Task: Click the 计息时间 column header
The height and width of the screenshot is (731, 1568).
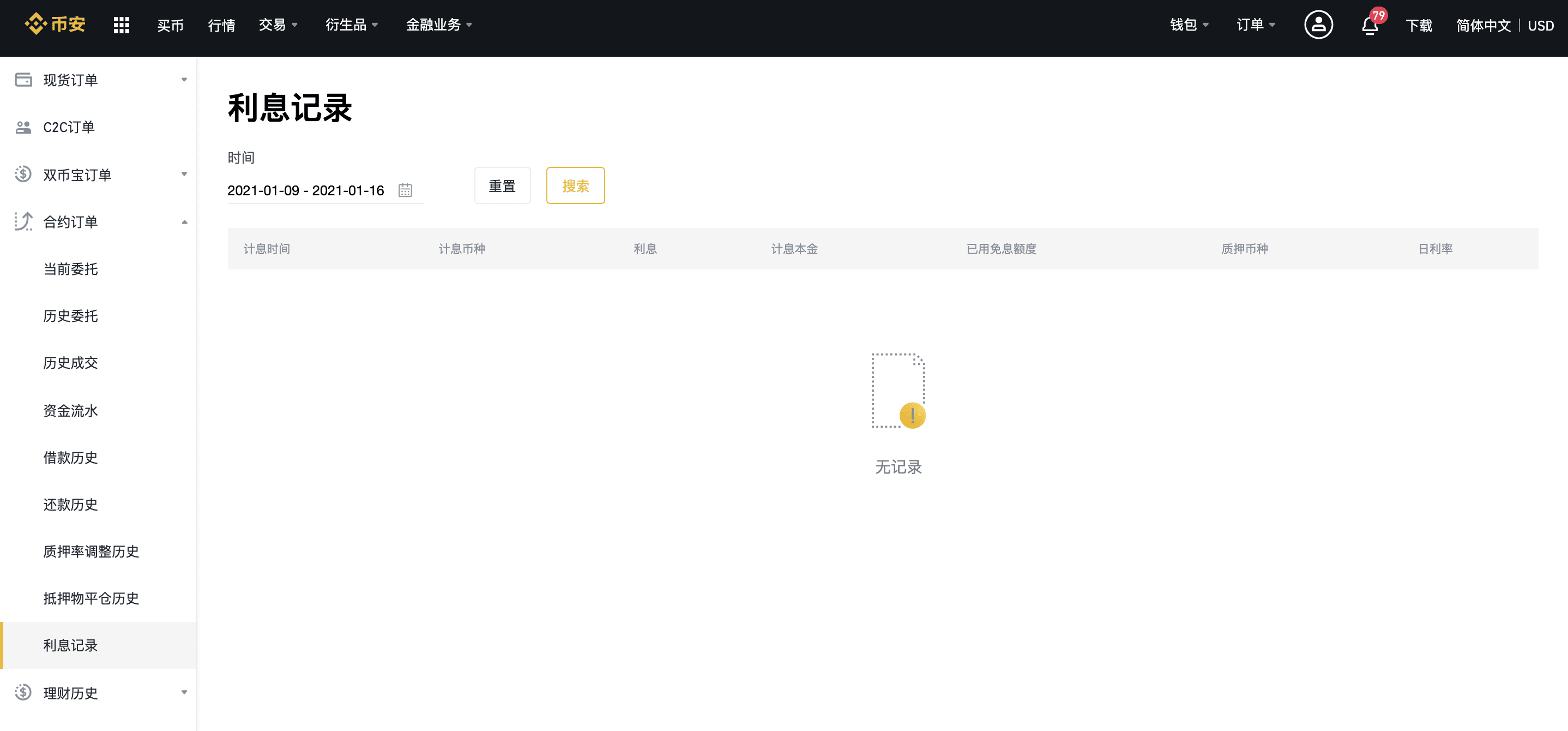Action: (x=267, y=249)
